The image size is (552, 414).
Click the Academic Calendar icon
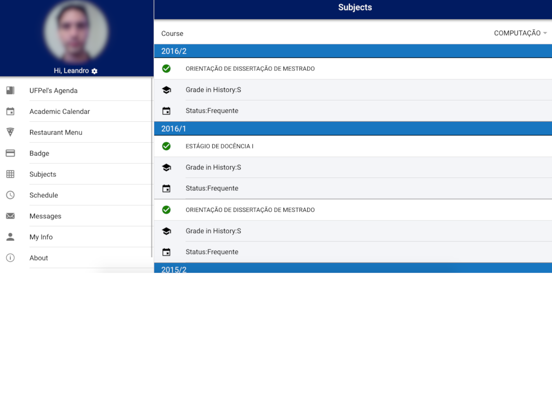(x=10, y=111)
